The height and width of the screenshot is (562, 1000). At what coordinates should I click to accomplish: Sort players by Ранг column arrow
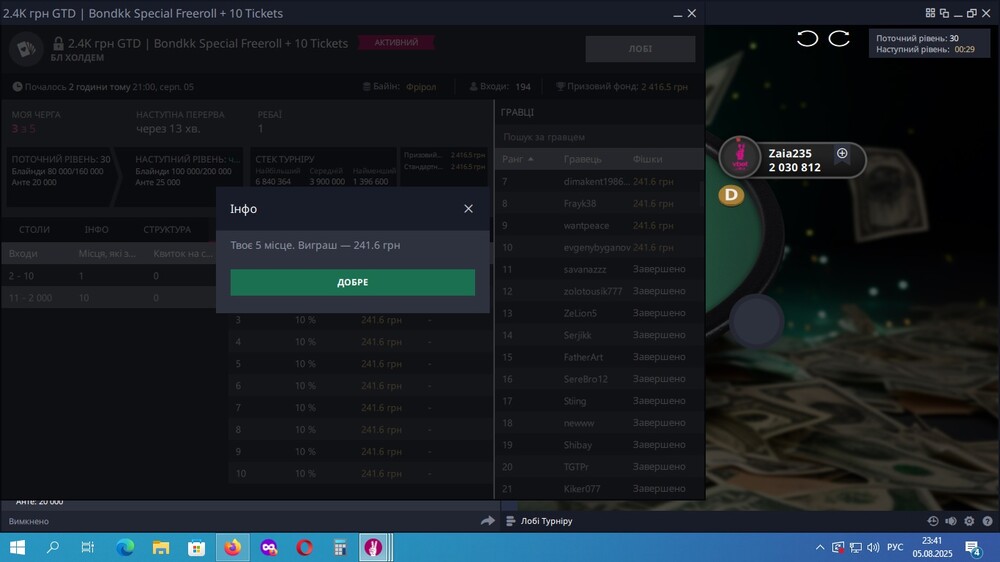[x=531, y=159]
